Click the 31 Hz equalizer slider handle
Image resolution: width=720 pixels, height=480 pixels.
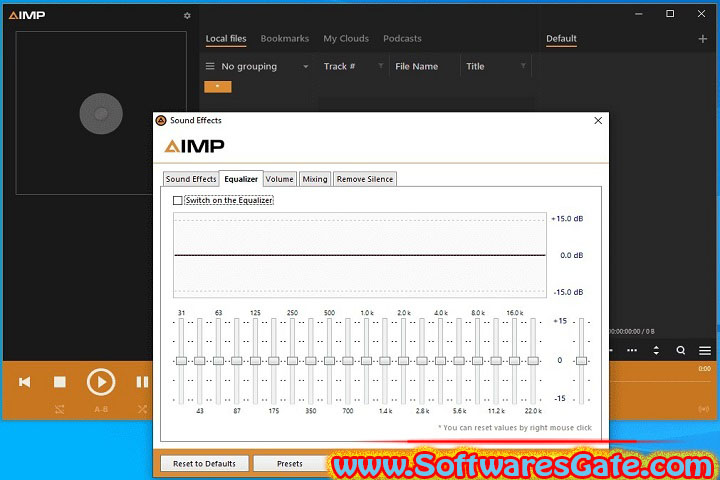coord(181,361)
